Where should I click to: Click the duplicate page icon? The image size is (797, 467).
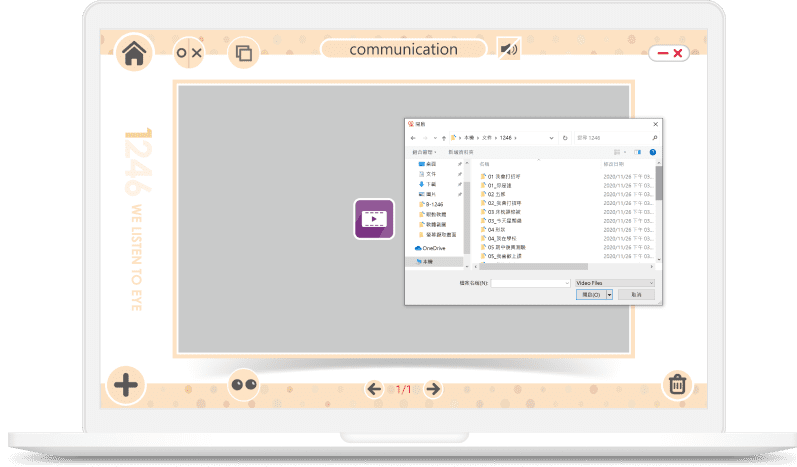point(243,52)
